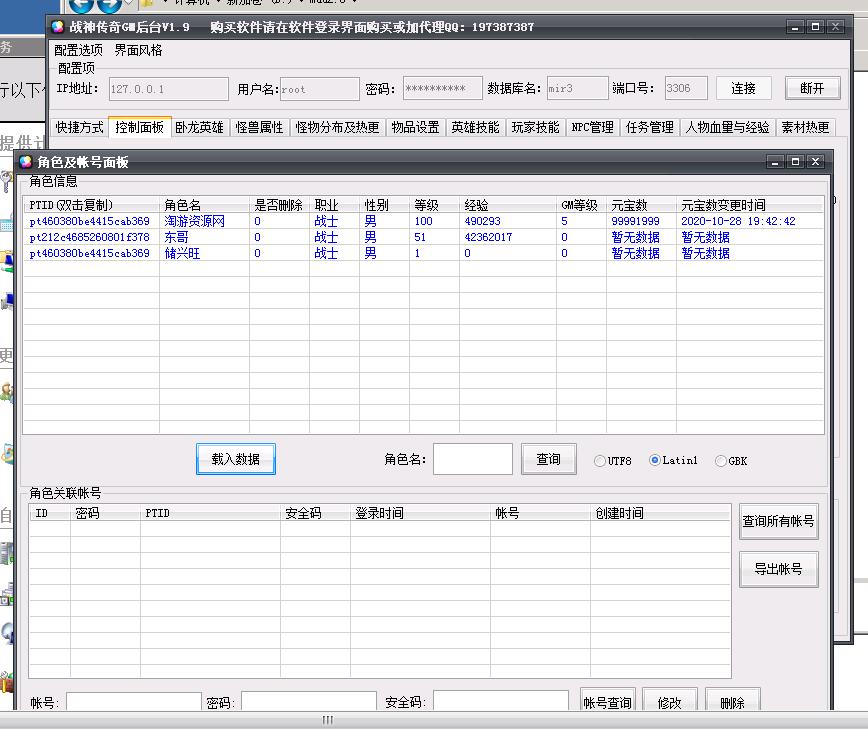
Task: Click the 导出帐号 button
Action: [778, 569]
